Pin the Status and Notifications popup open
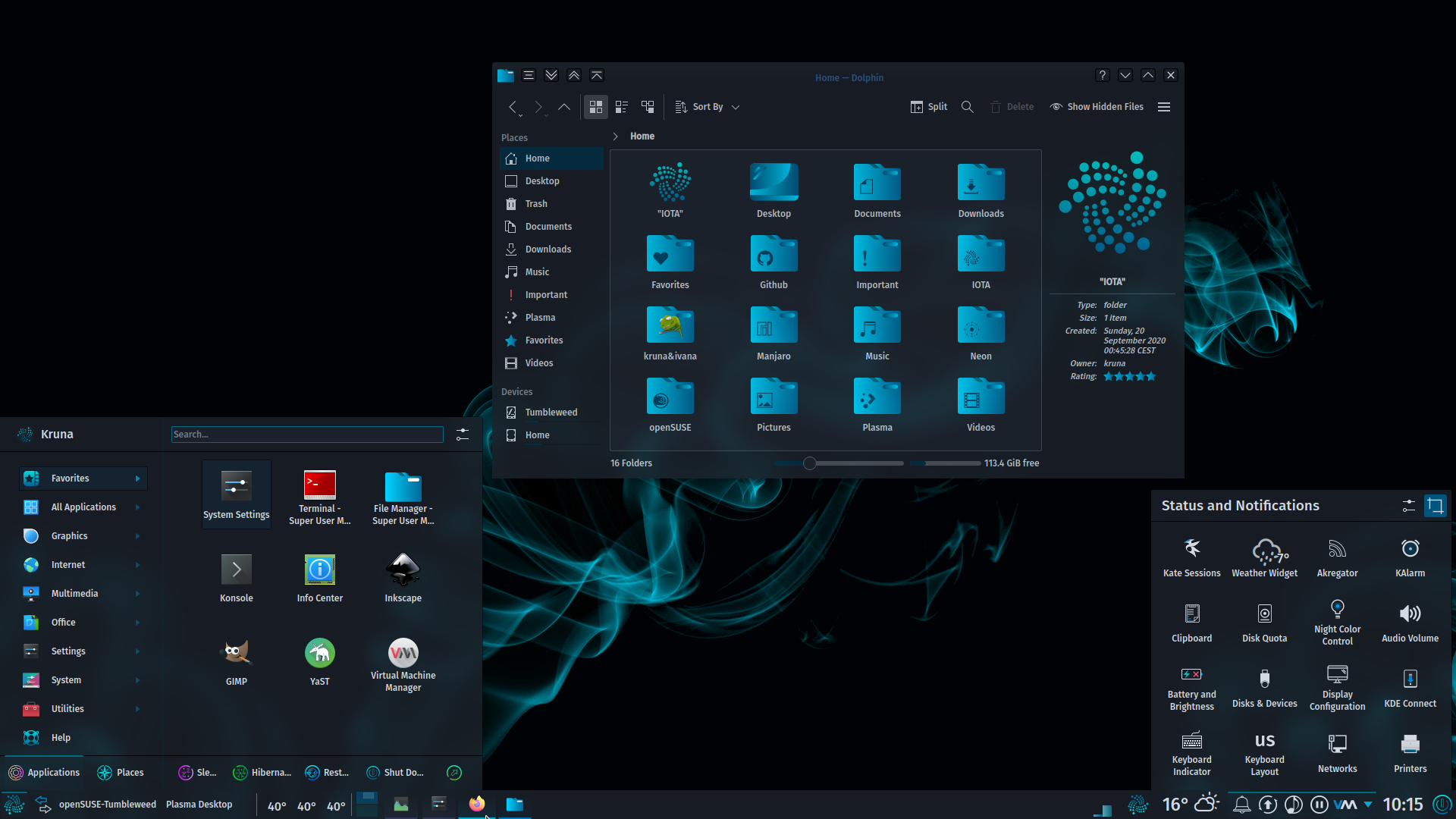This screenshot has width=1456, height=819. [x=1435, y=506]
